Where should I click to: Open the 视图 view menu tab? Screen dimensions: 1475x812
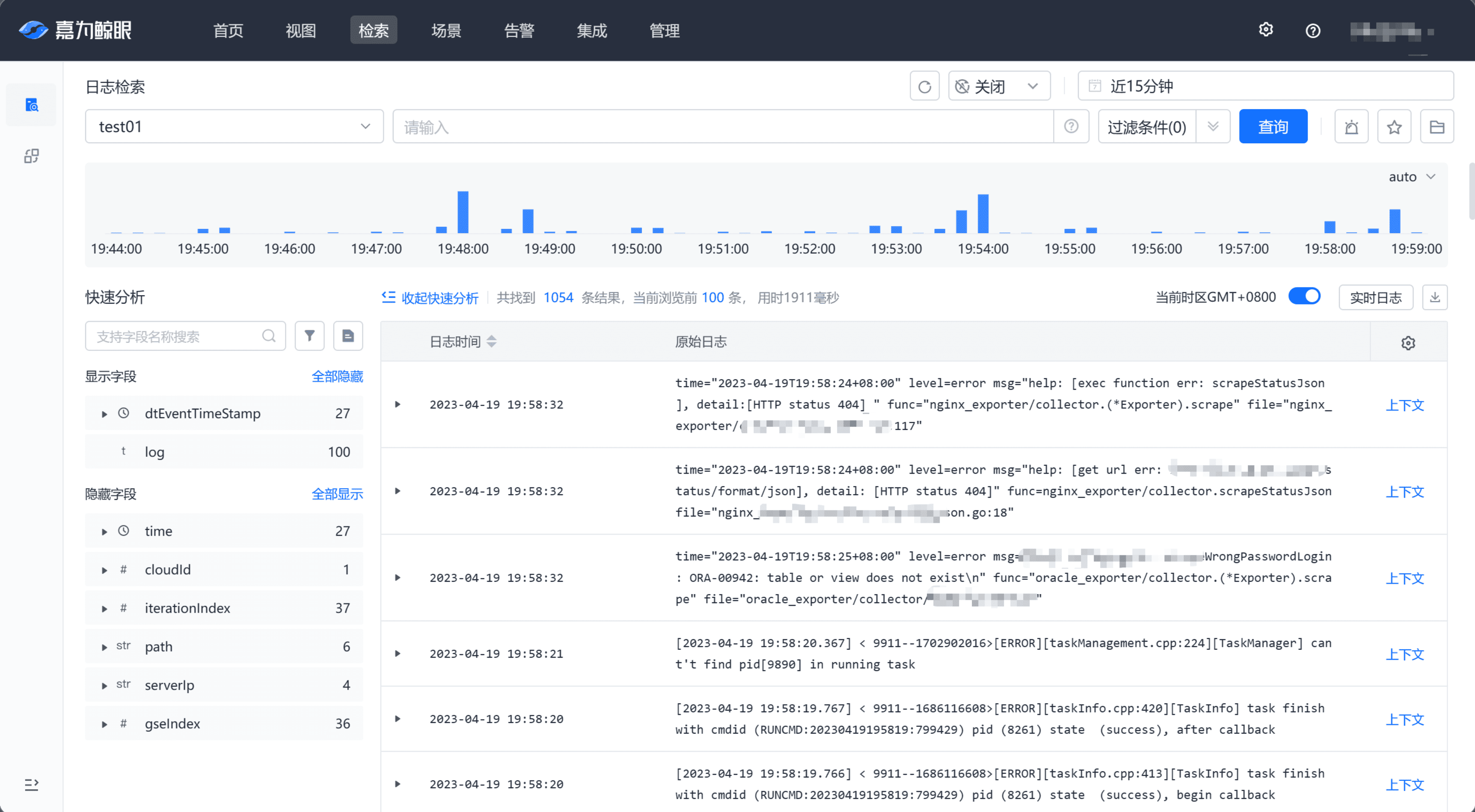coord(302,30)
